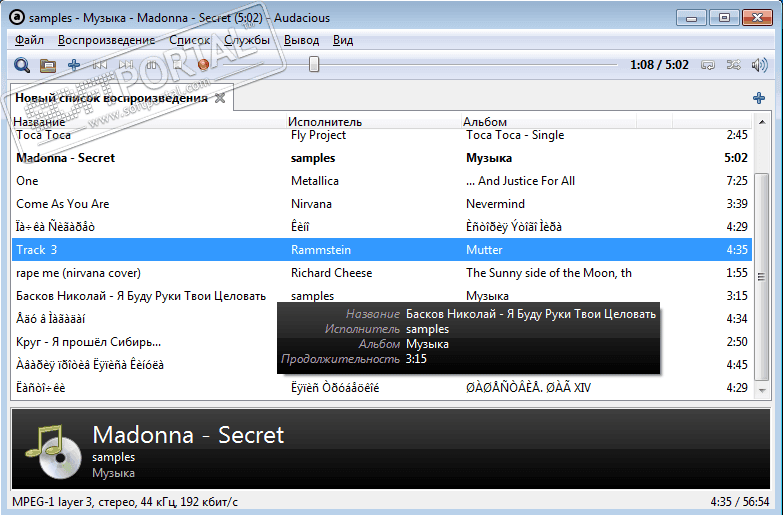The image size is (783, 515).
Task: Click the Fly Project artist cell
Action: pyautogui.click(x=318, y=135)
